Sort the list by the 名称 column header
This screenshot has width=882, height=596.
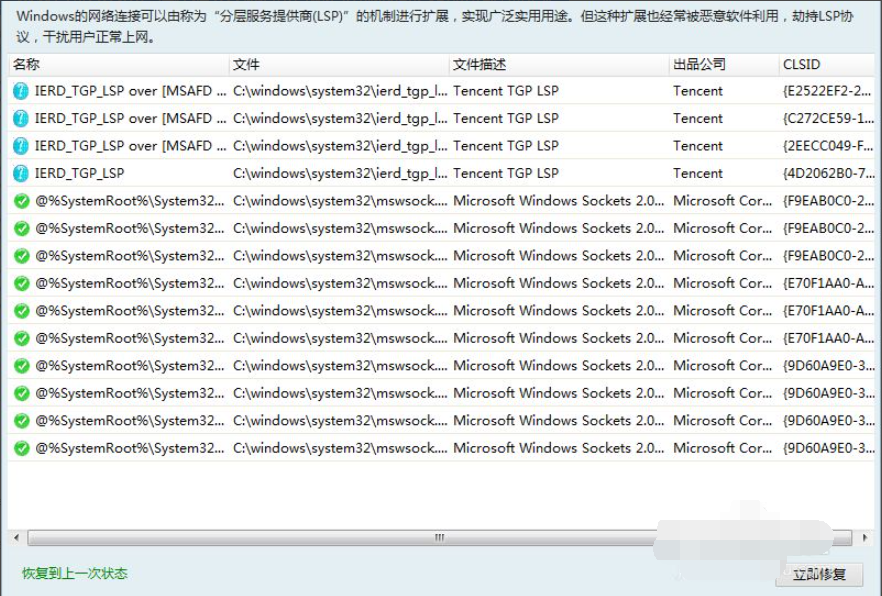point(27,65)
